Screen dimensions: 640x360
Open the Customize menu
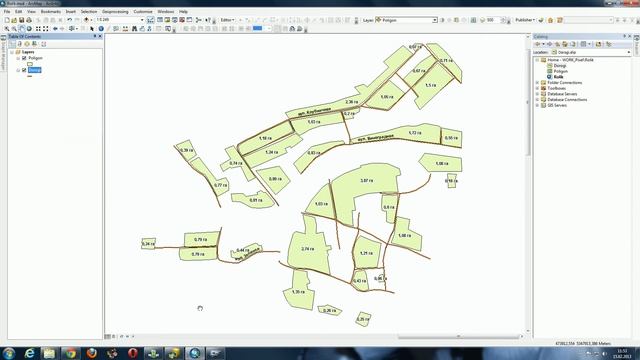pyautogui.click(x=143, y=12)
